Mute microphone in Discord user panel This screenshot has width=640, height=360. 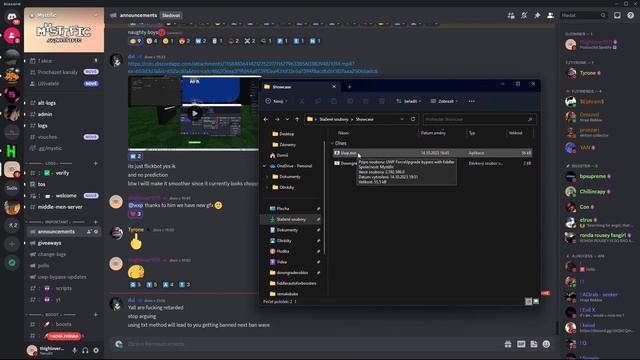pos(75,350)
